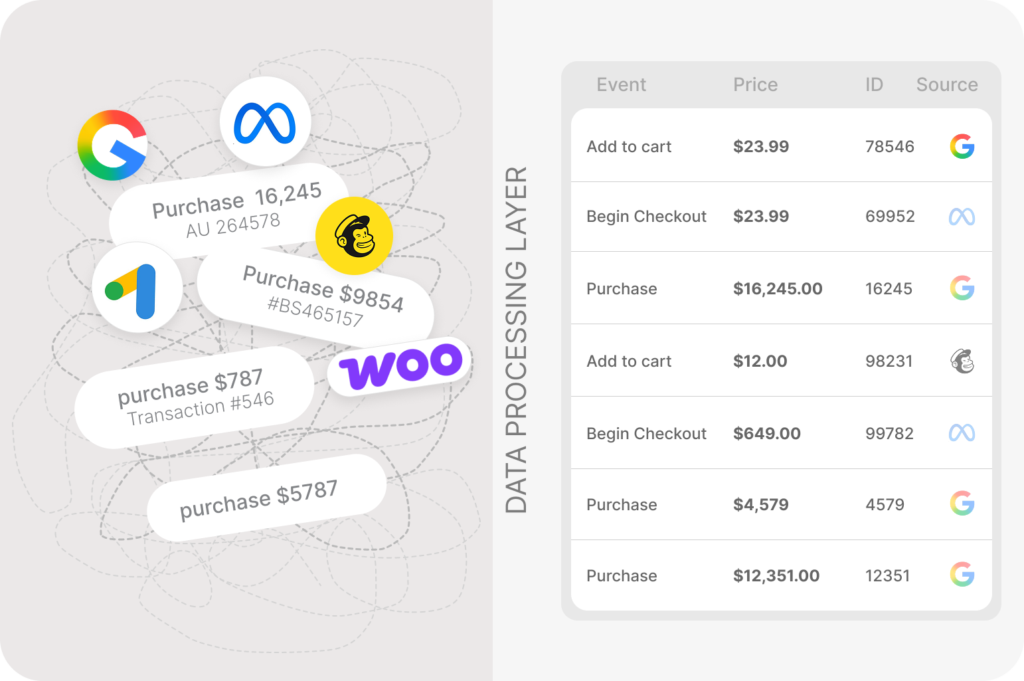
Task: Click the yellow Mailchimp icon
Action: pos(354,237)
